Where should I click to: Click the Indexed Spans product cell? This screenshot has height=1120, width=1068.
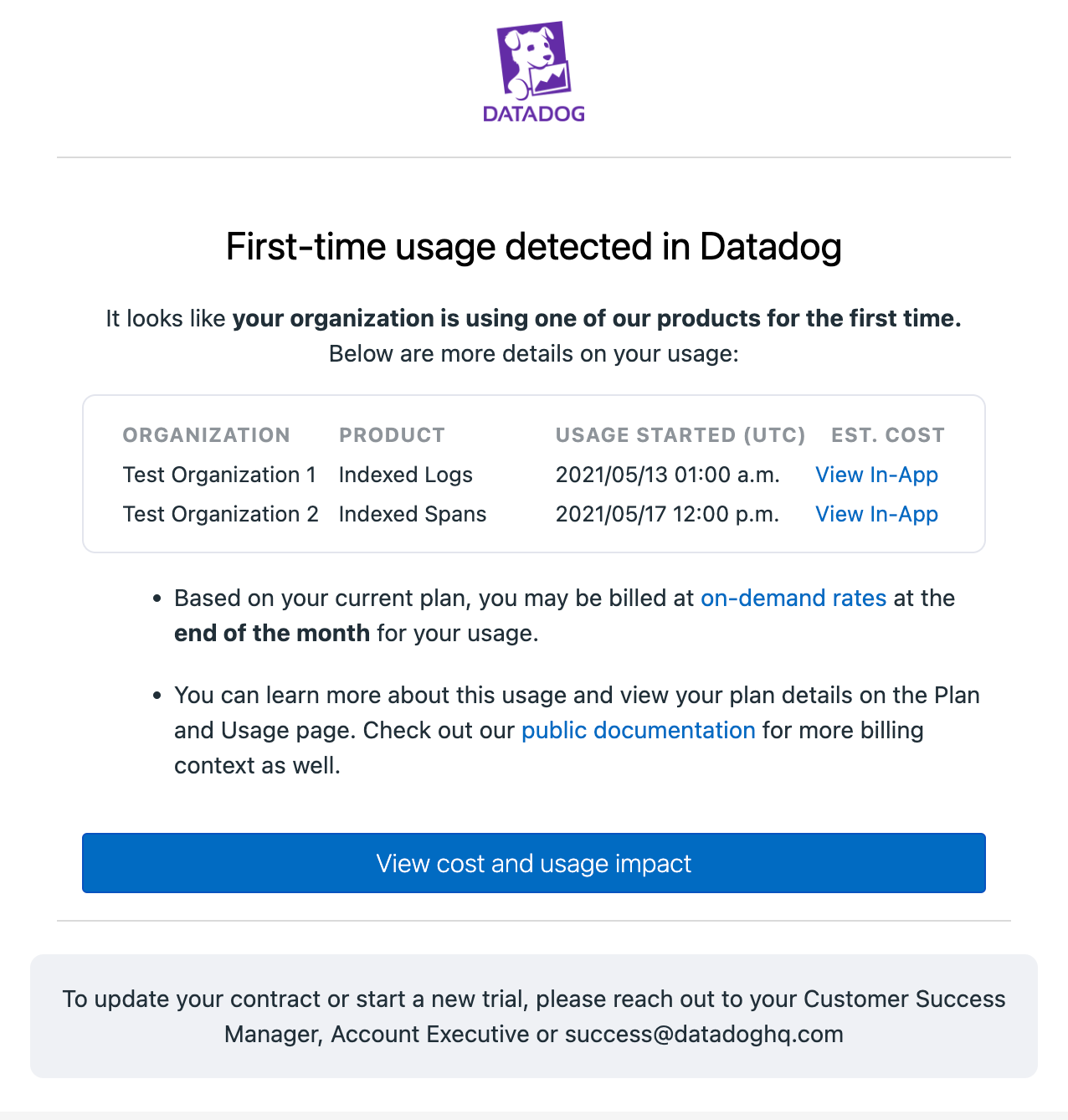click(x=413, y=514)
